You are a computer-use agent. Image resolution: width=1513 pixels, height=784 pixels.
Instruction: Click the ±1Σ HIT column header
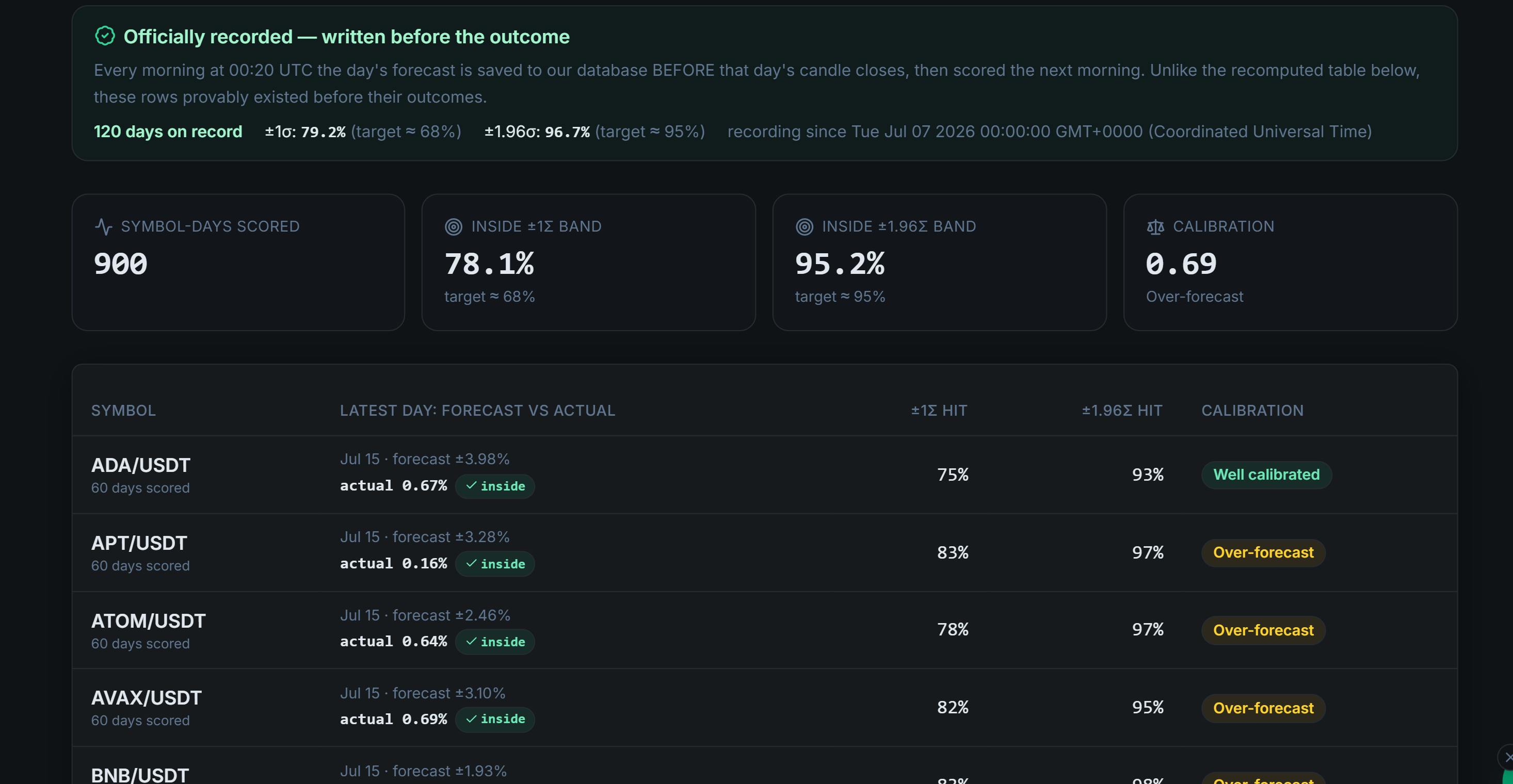pos(939,411)
